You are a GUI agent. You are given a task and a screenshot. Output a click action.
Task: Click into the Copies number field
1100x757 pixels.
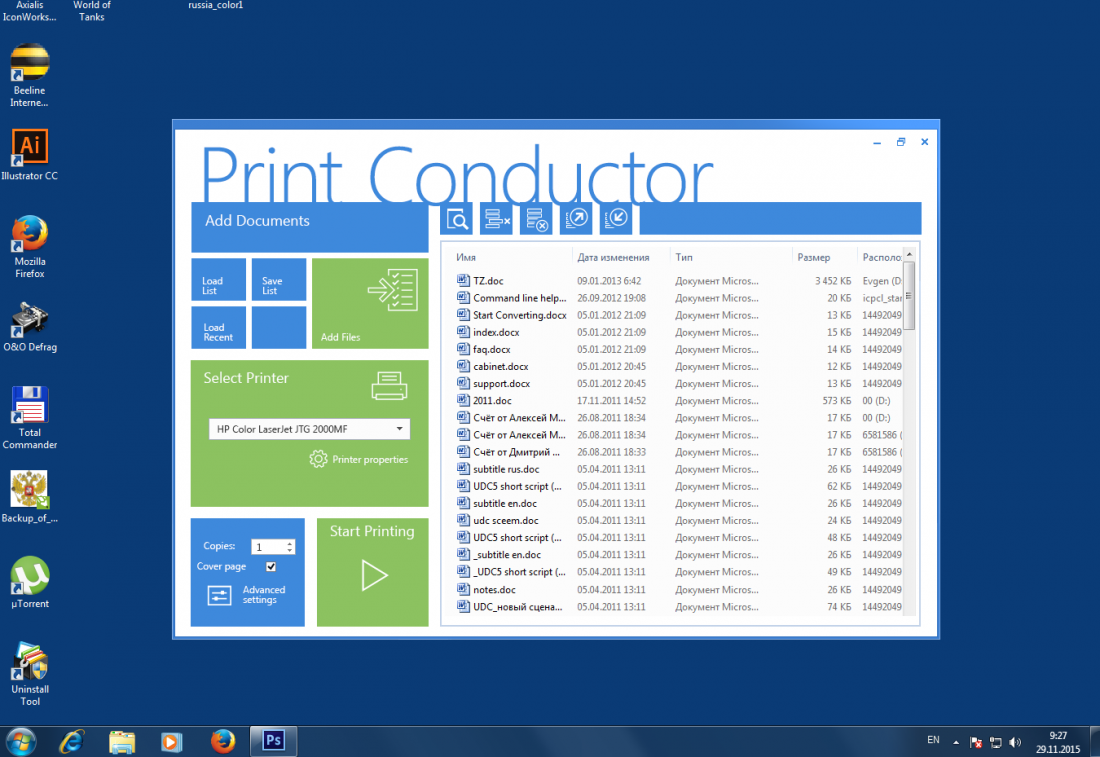click(x=269, y=547)
